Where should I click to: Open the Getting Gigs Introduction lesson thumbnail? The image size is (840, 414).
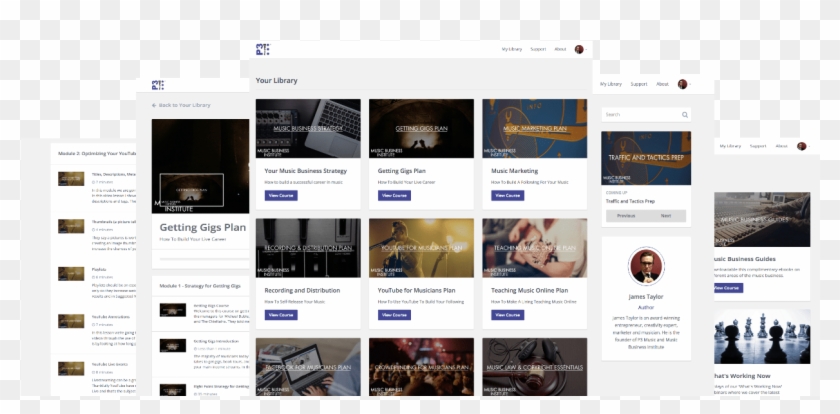pos(173,345)
